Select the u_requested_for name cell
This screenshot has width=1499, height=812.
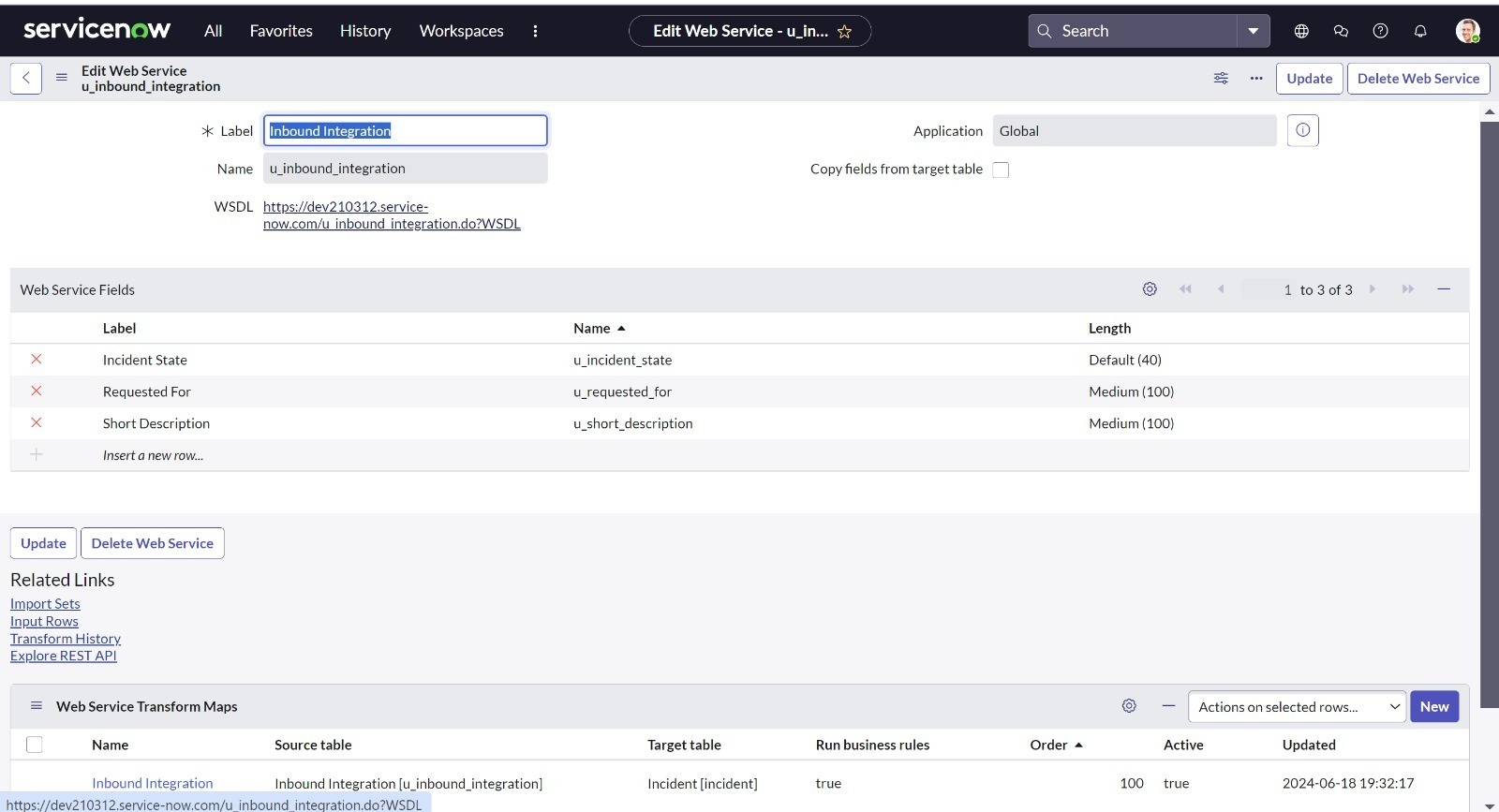pos(622,391)
